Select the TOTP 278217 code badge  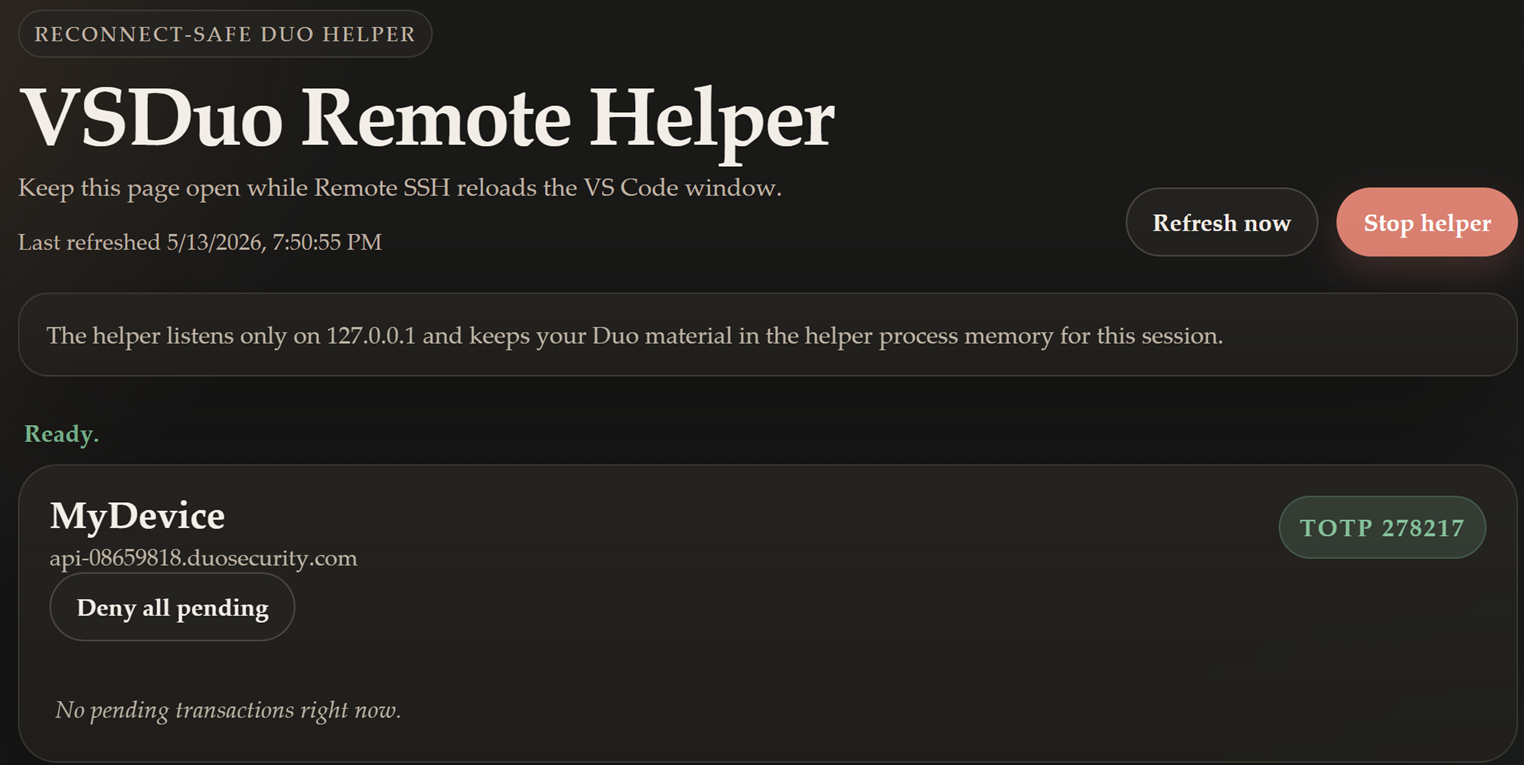point(1382,528)
